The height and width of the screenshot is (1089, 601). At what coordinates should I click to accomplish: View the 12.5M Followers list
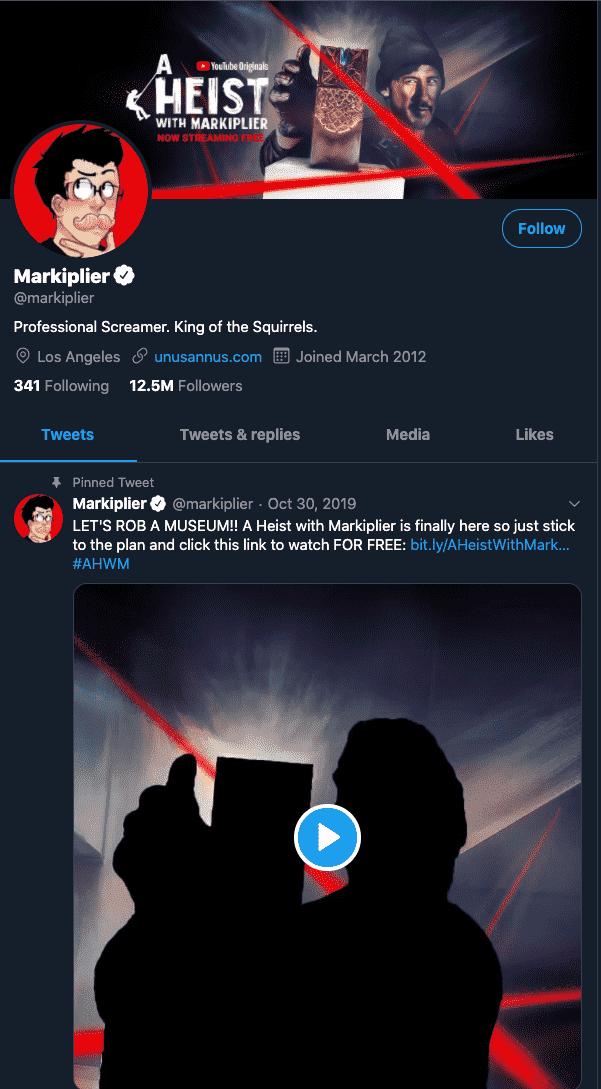tap(186, 386)
